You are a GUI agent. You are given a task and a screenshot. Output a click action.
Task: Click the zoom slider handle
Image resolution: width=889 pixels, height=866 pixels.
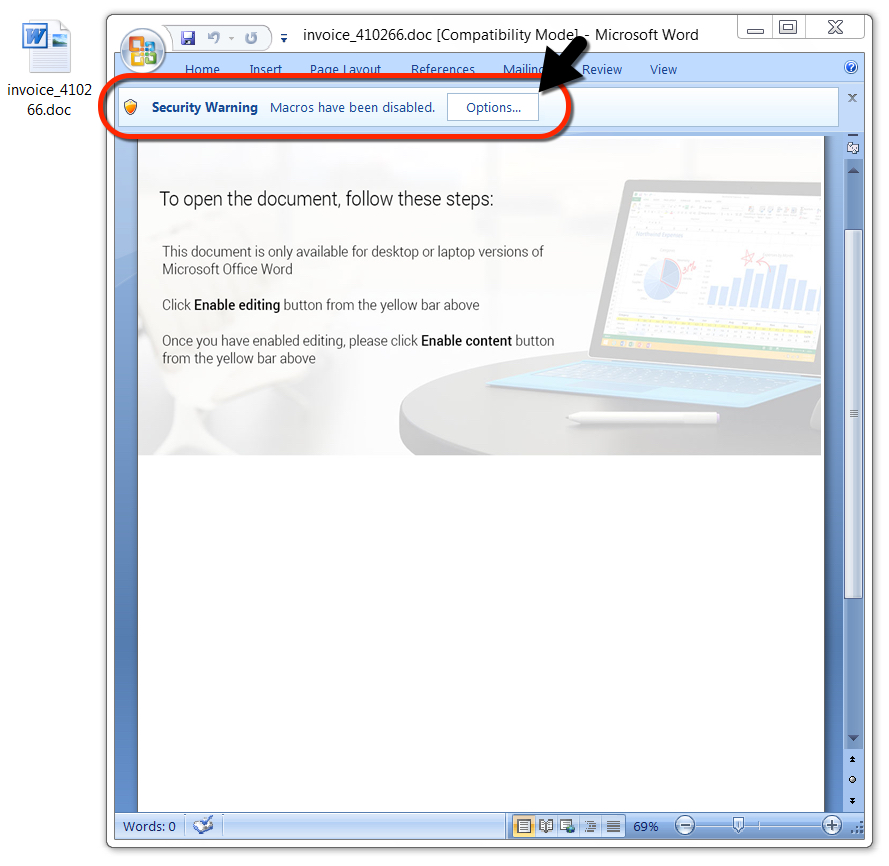pyautogui.click(x=738, y=825)
